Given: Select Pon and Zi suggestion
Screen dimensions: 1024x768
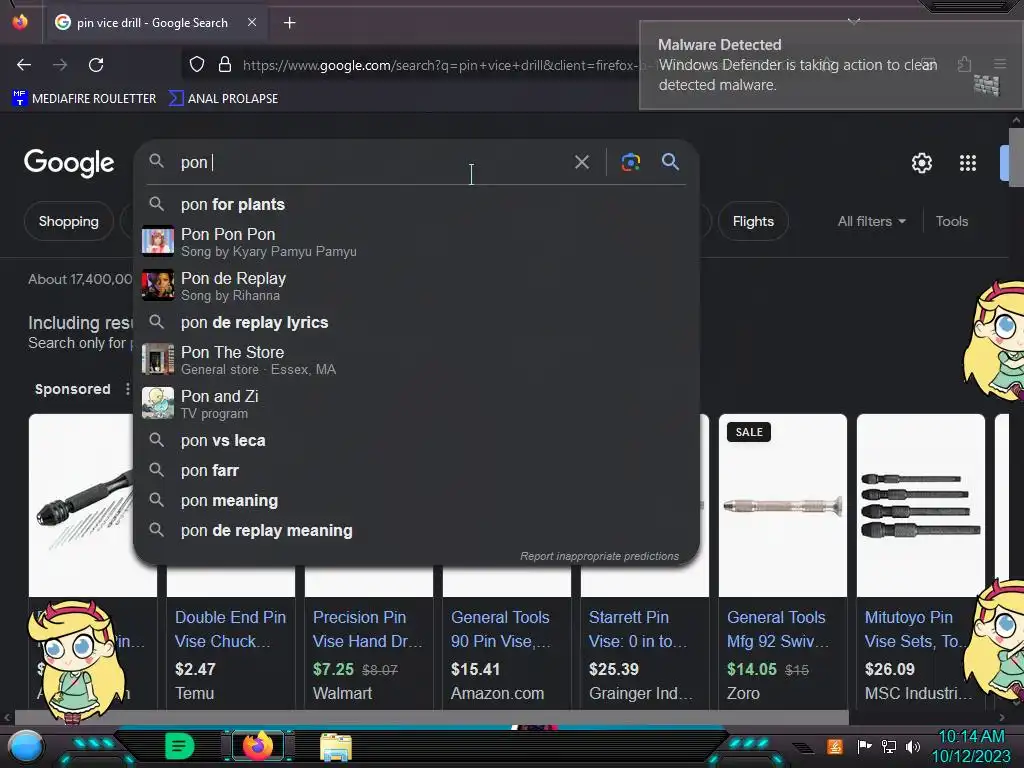Looking at the screenshot, I should [416, 404].
